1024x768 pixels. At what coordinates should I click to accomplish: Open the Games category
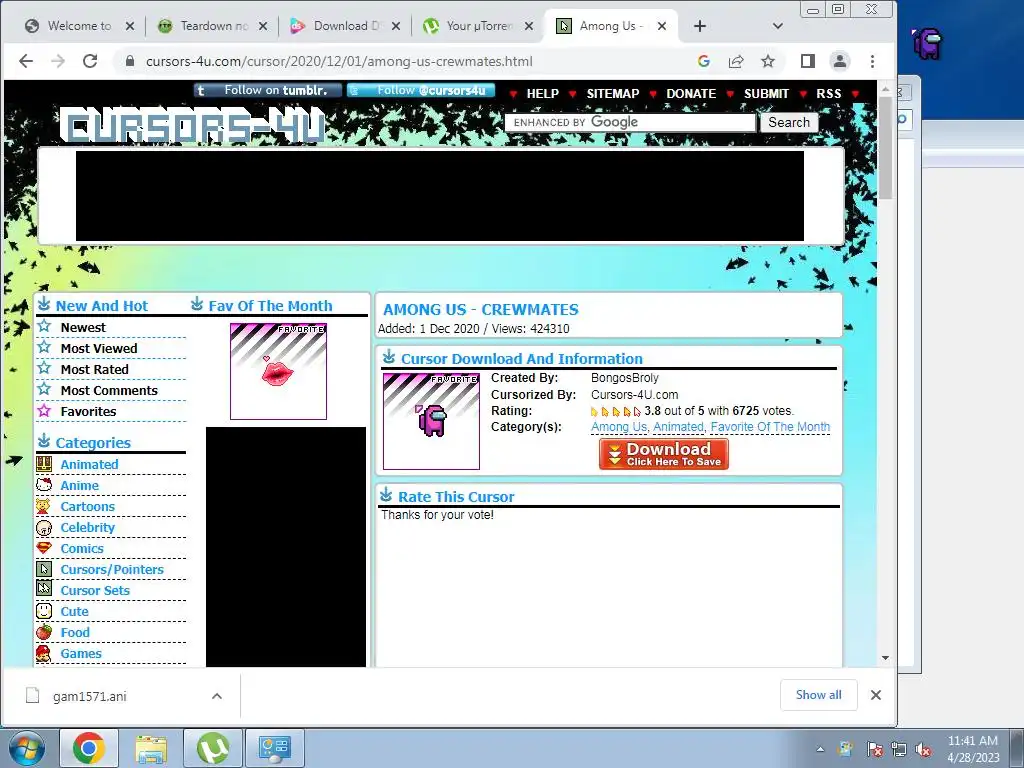point(81,653)
